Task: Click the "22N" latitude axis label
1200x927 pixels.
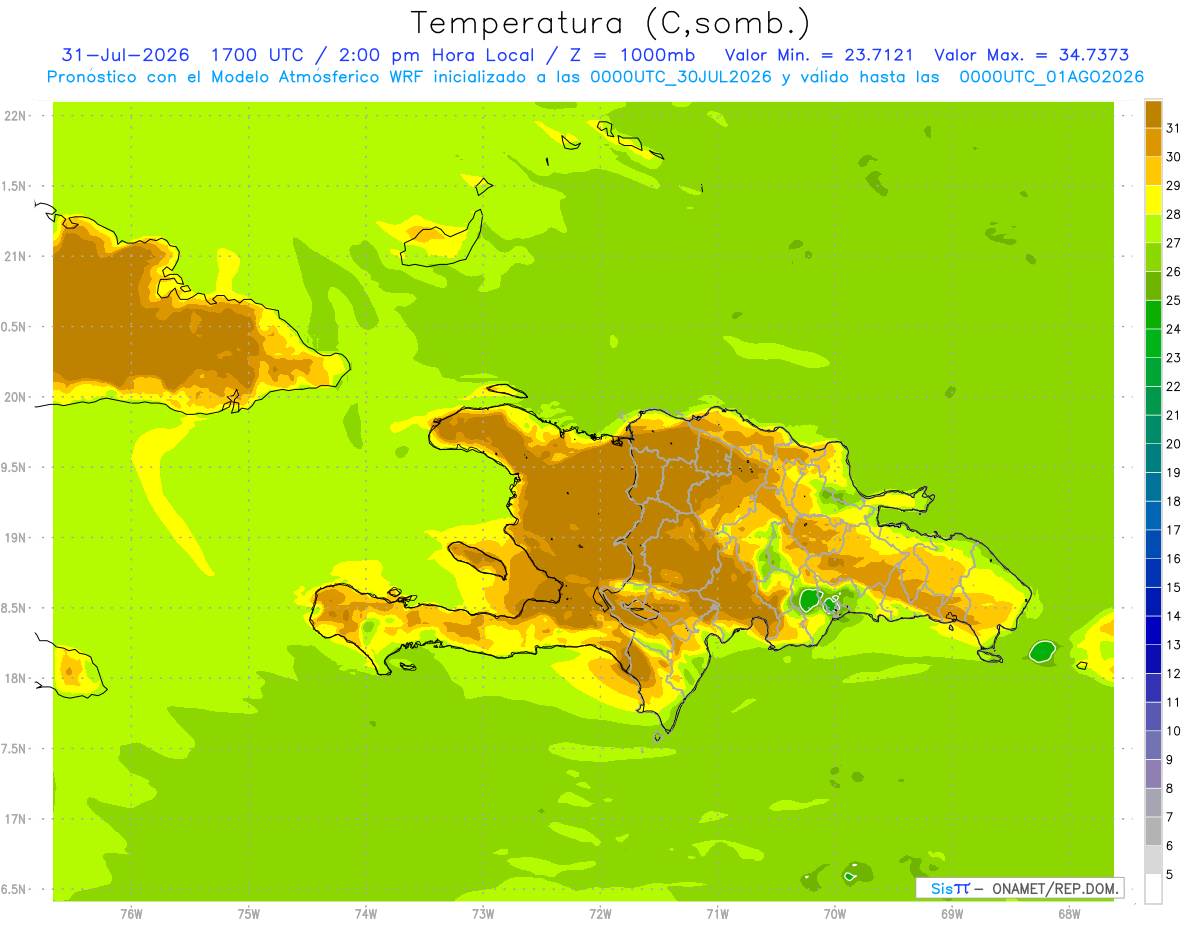Action: 16,115
